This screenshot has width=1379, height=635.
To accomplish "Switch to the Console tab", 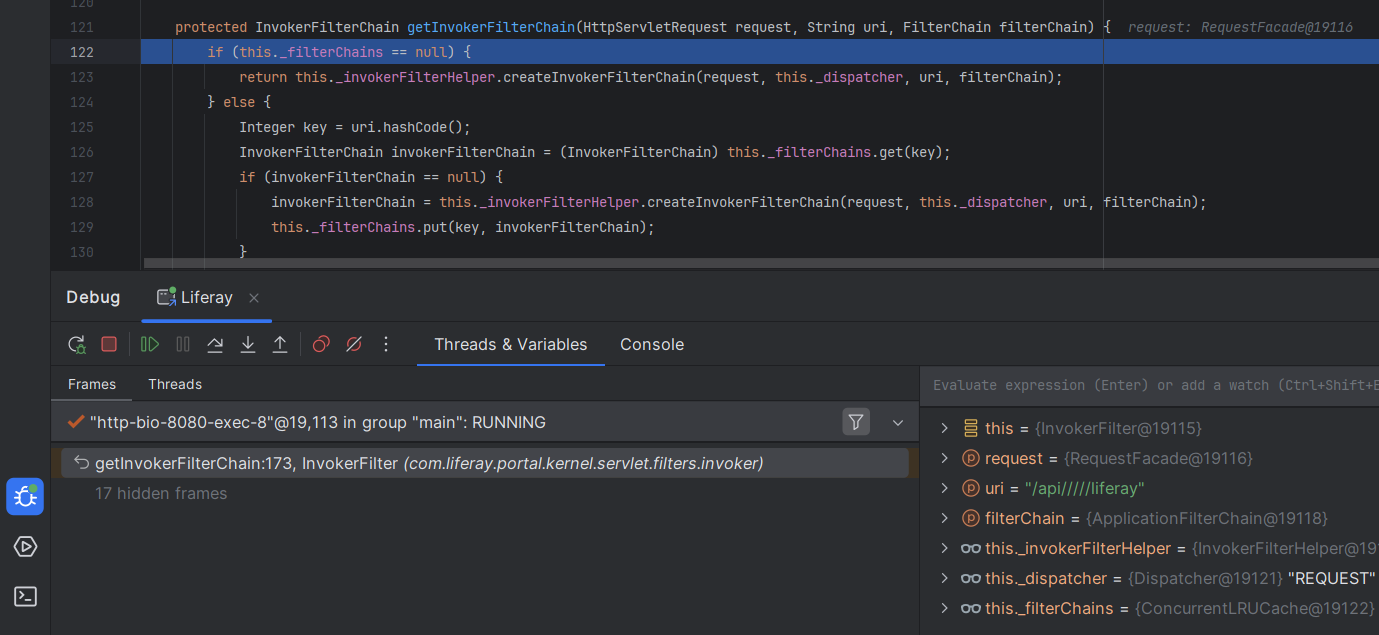I will pyautogui.click(x=651, y=344).
